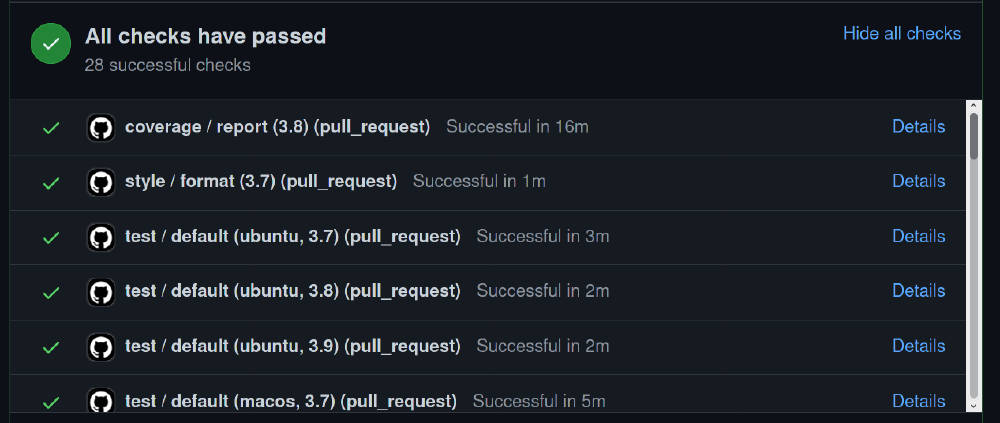Open Details for test default macos 3.7

pos(918,401)
